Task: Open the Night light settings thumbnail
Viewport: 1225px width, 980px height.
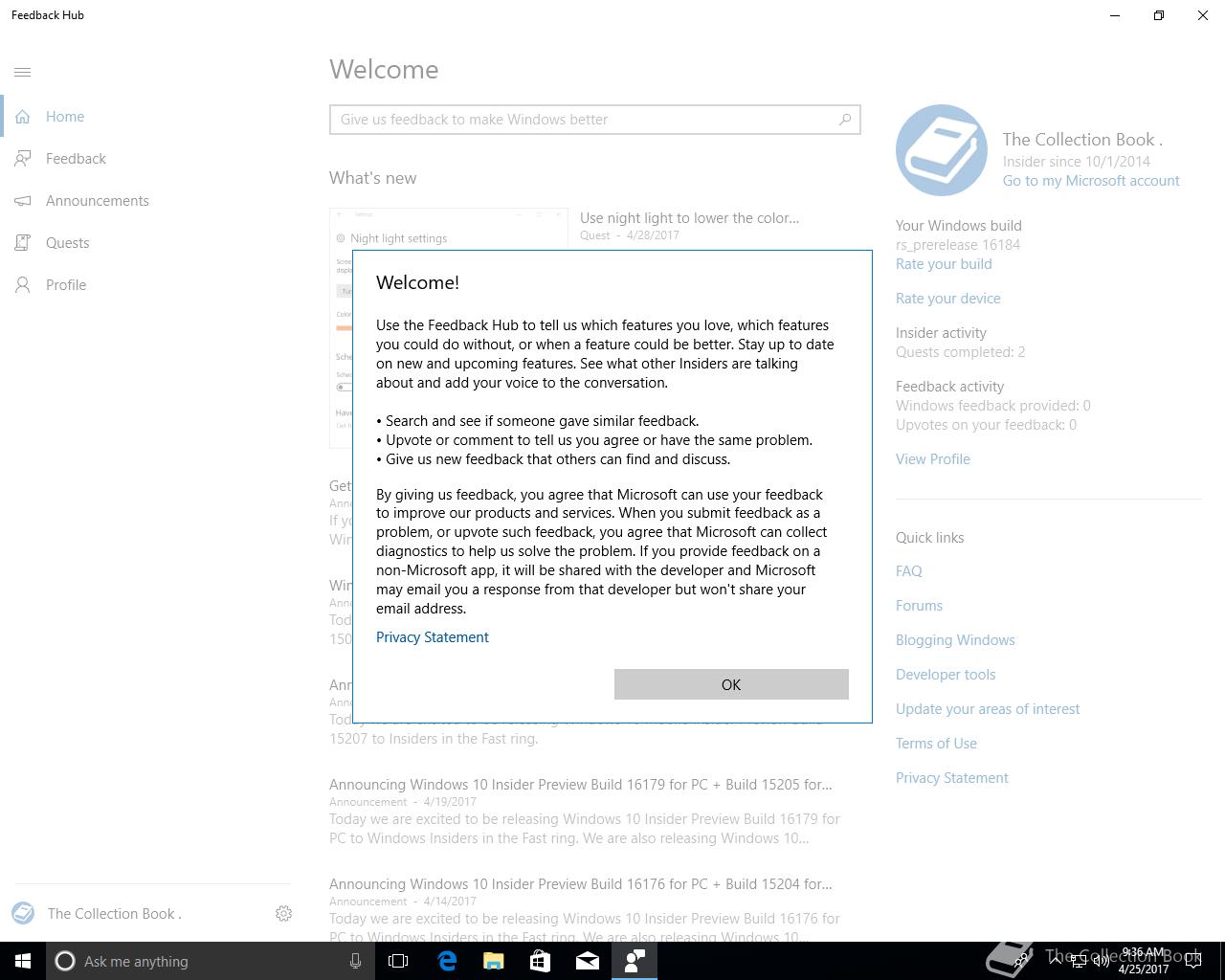Action: tap(449, 230)
